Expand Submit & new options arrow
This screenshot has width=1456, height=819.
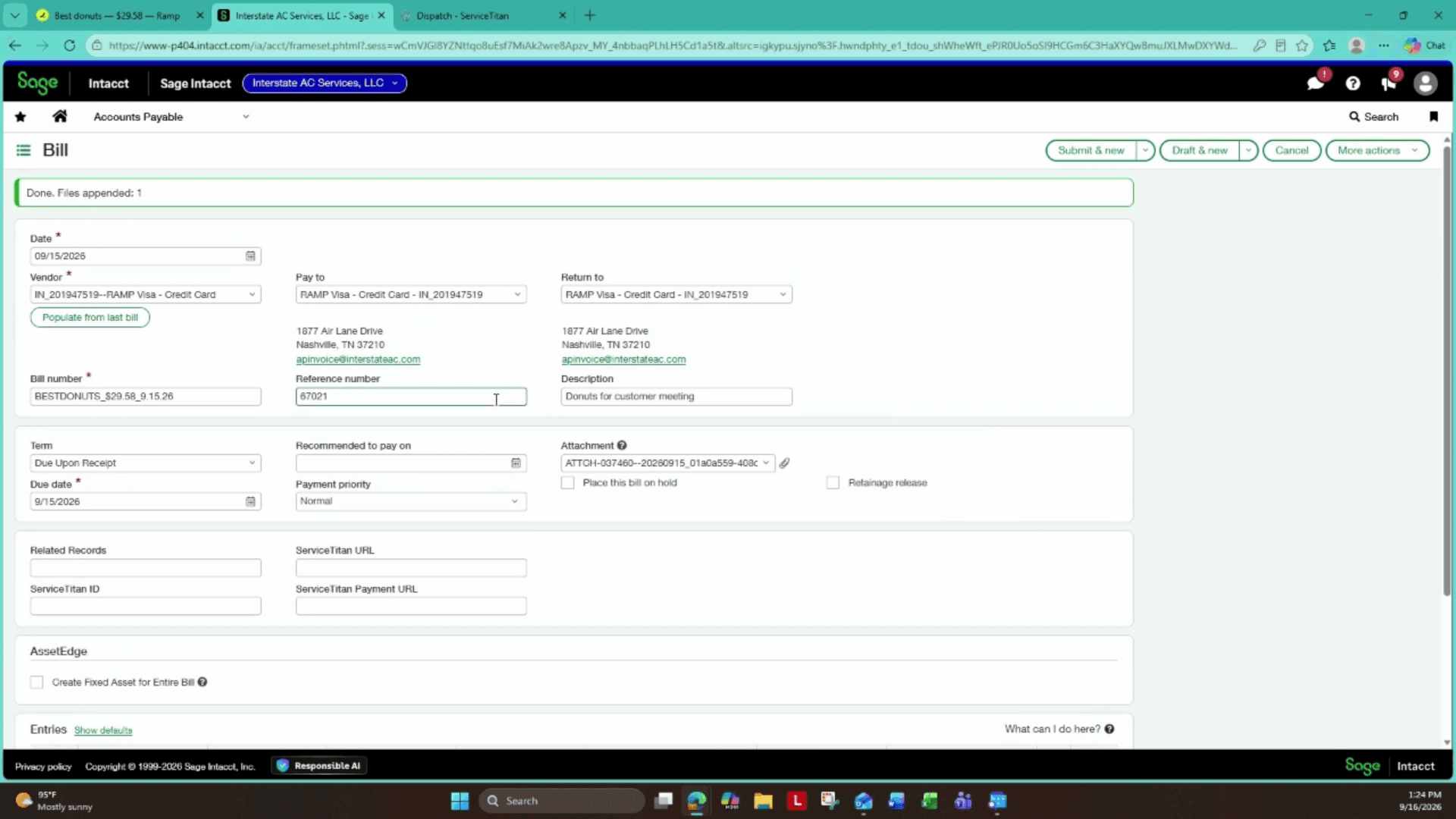(x=1145, y=151)
